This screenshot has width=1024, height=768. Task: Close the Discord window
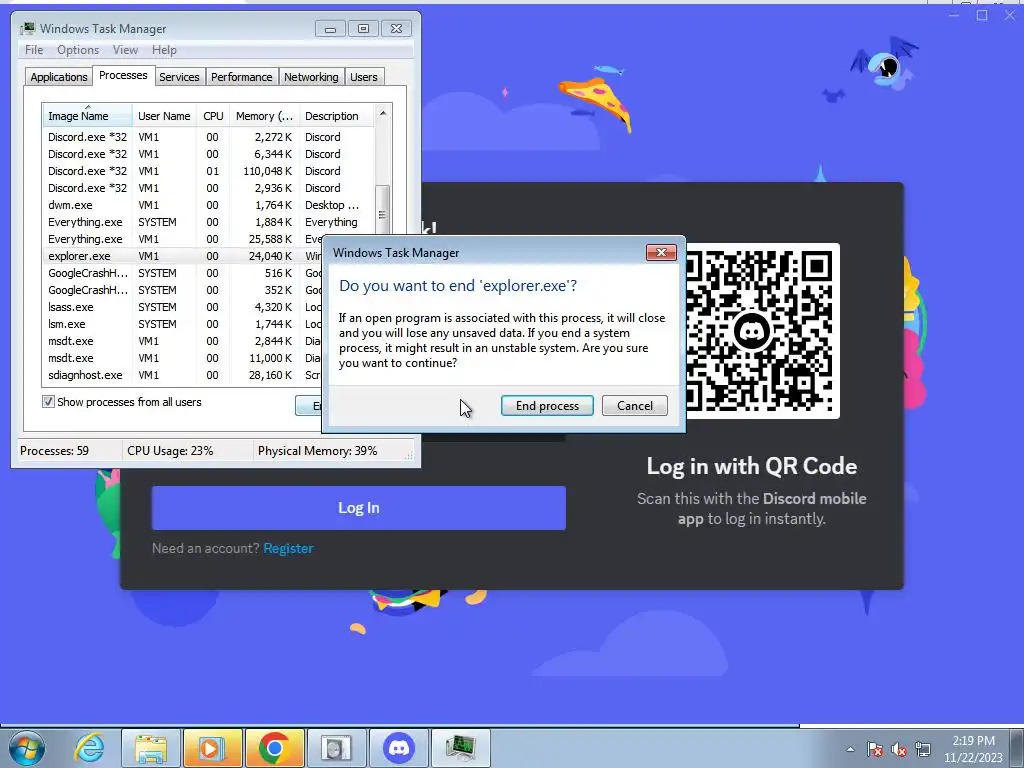[x=1010, y=15]
